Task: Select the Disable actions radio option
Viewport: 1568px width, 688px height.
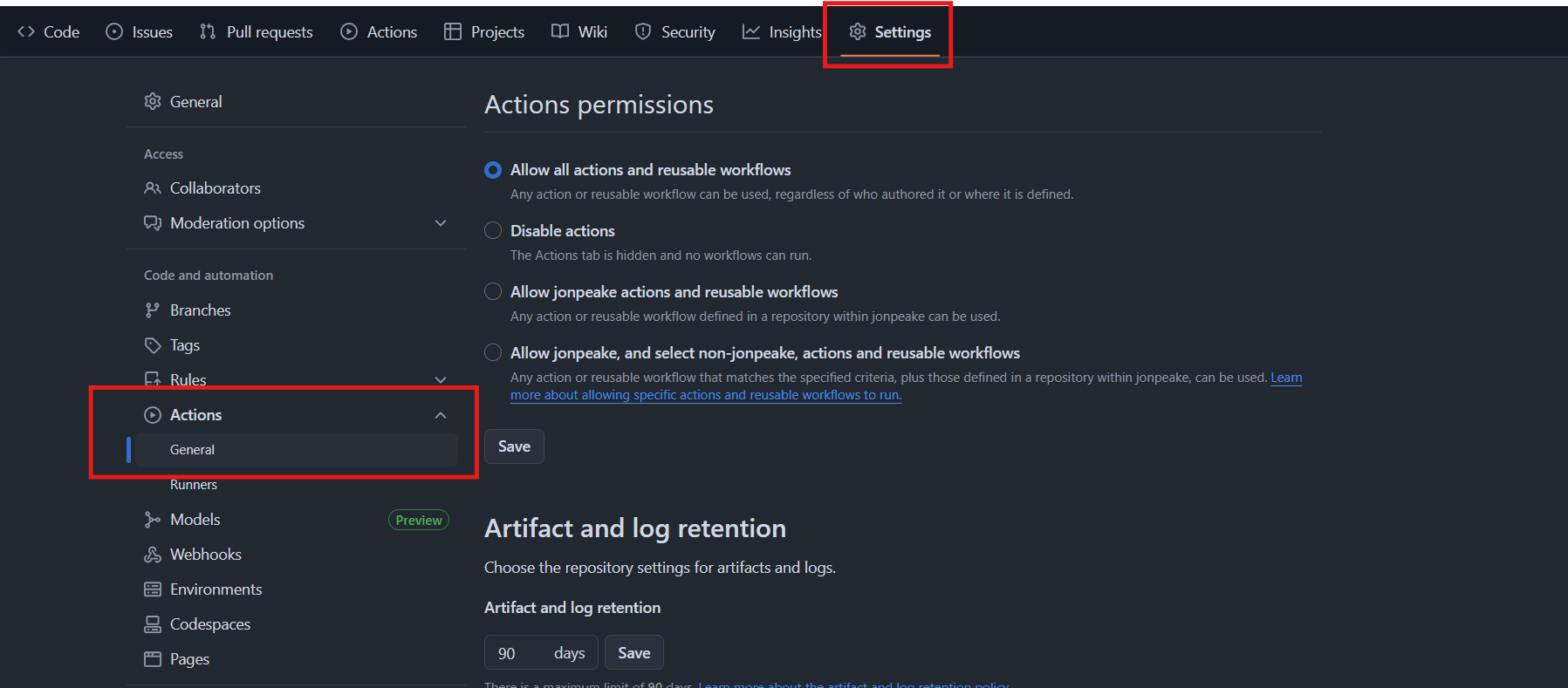Action: tap(493, 231)
